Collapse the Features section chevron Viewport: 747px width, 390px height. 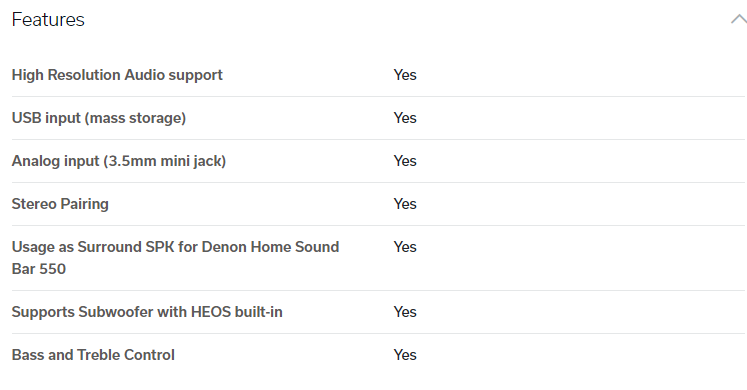tap(738, 20)
